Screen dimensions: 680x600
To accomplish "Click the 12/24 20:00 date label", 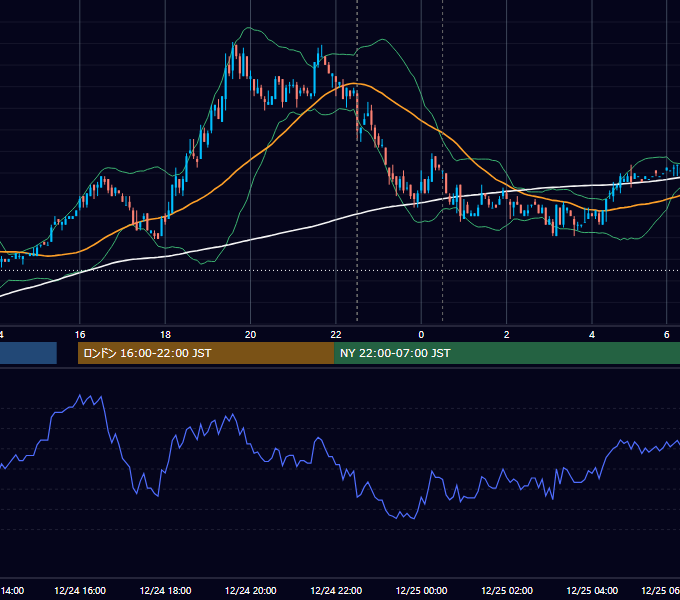I will pyautogui.click(x=251, y=590).
